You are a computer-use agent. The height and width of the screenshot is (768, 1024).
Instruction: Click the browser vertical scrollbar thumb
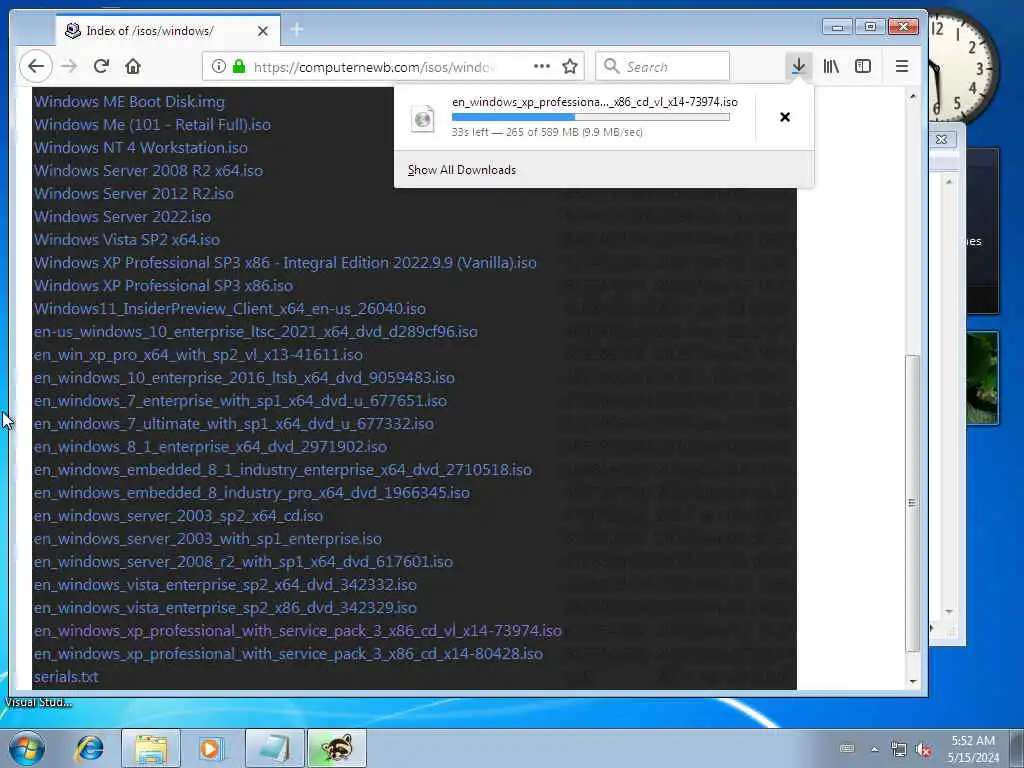(913, 503)
